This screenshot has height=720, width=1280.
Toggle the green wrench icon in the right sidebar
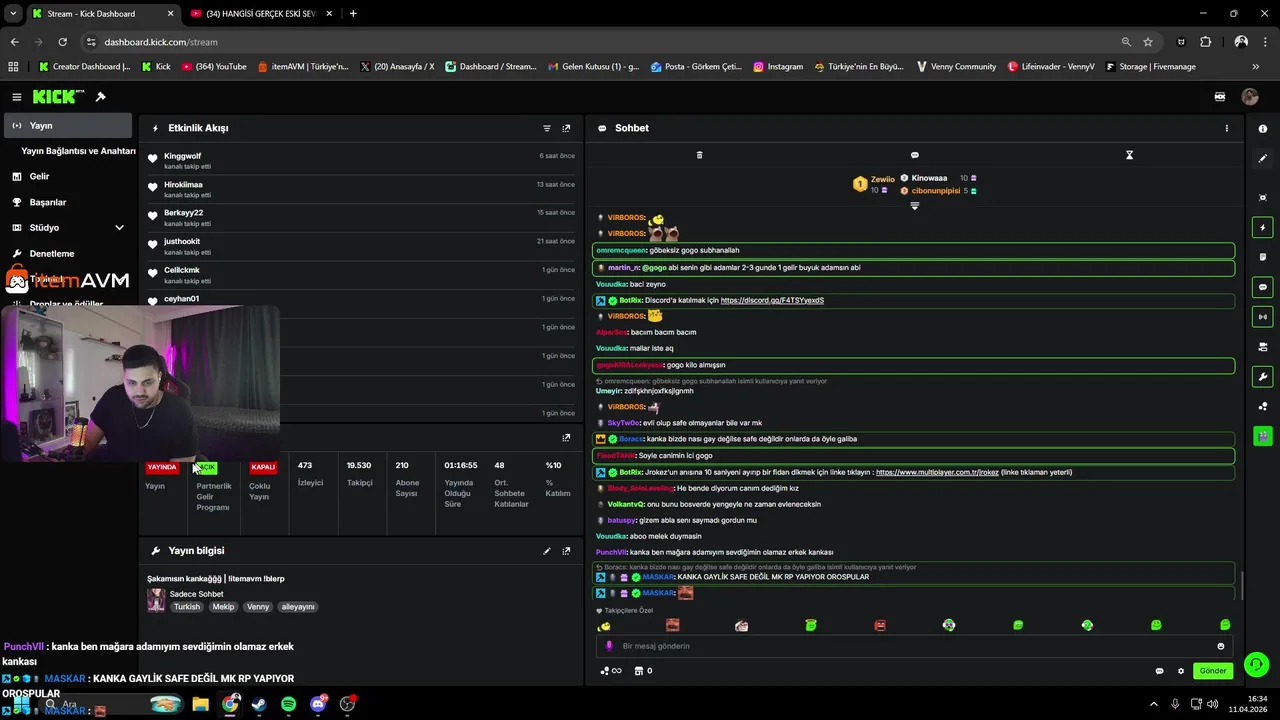click(1263, 377)
